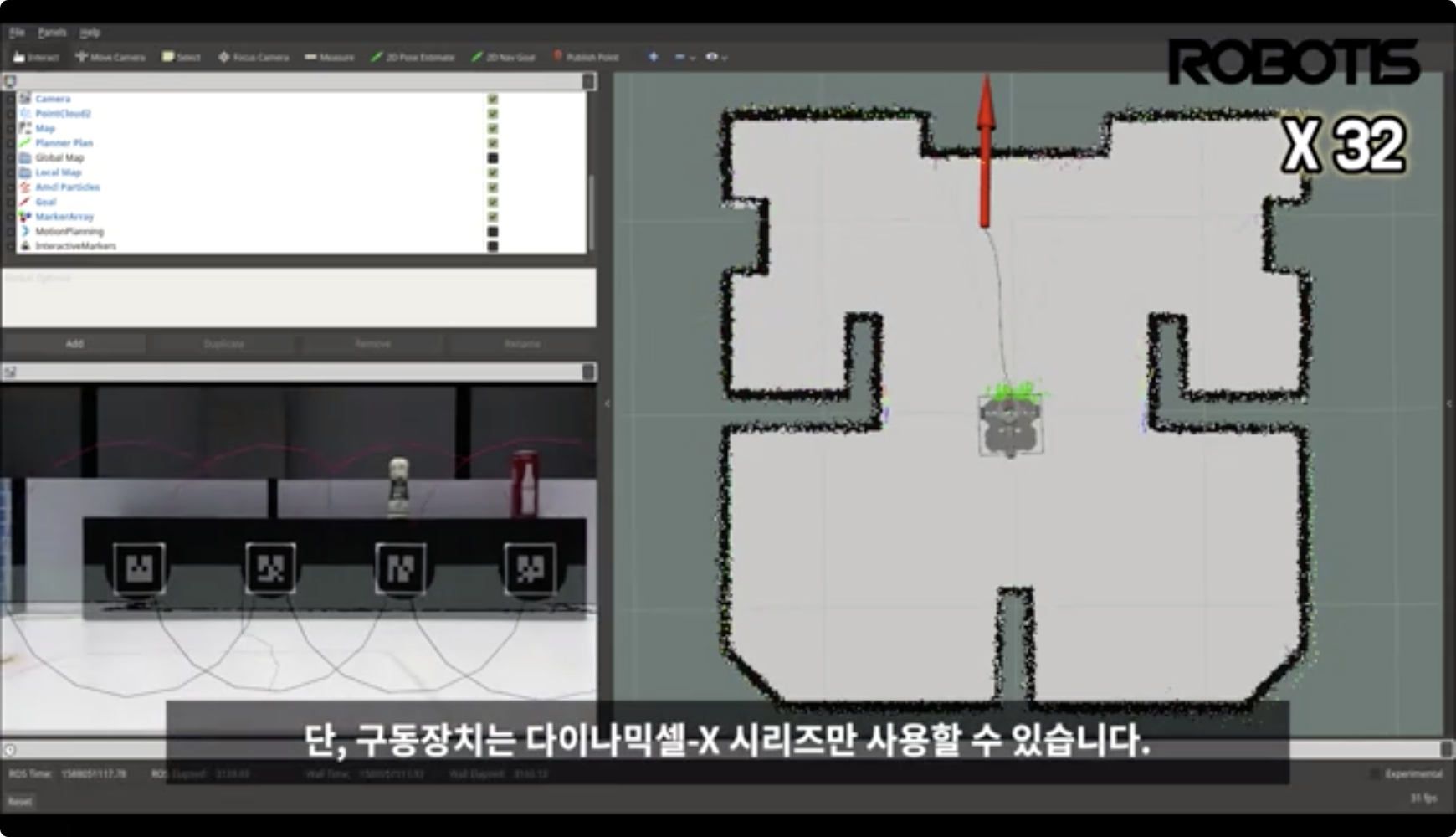Click the robot model in map view
Screen dimensions: 1456x837
coord(1011,425)
